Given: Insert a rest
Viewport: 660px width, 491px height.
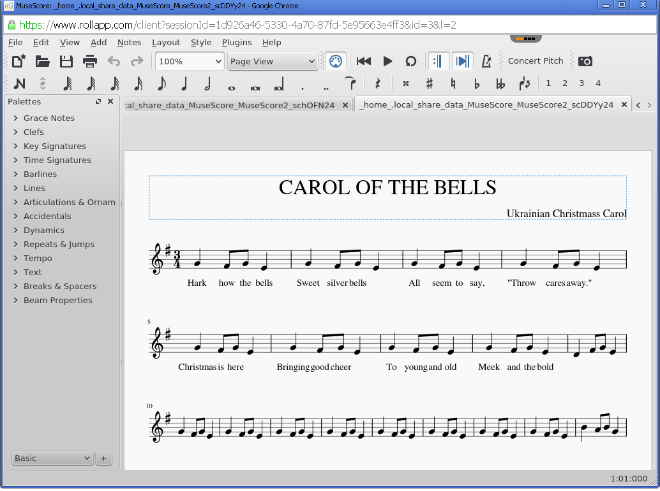Looking at the screenshot, I should pyautogui.click(x=378, y=83).
